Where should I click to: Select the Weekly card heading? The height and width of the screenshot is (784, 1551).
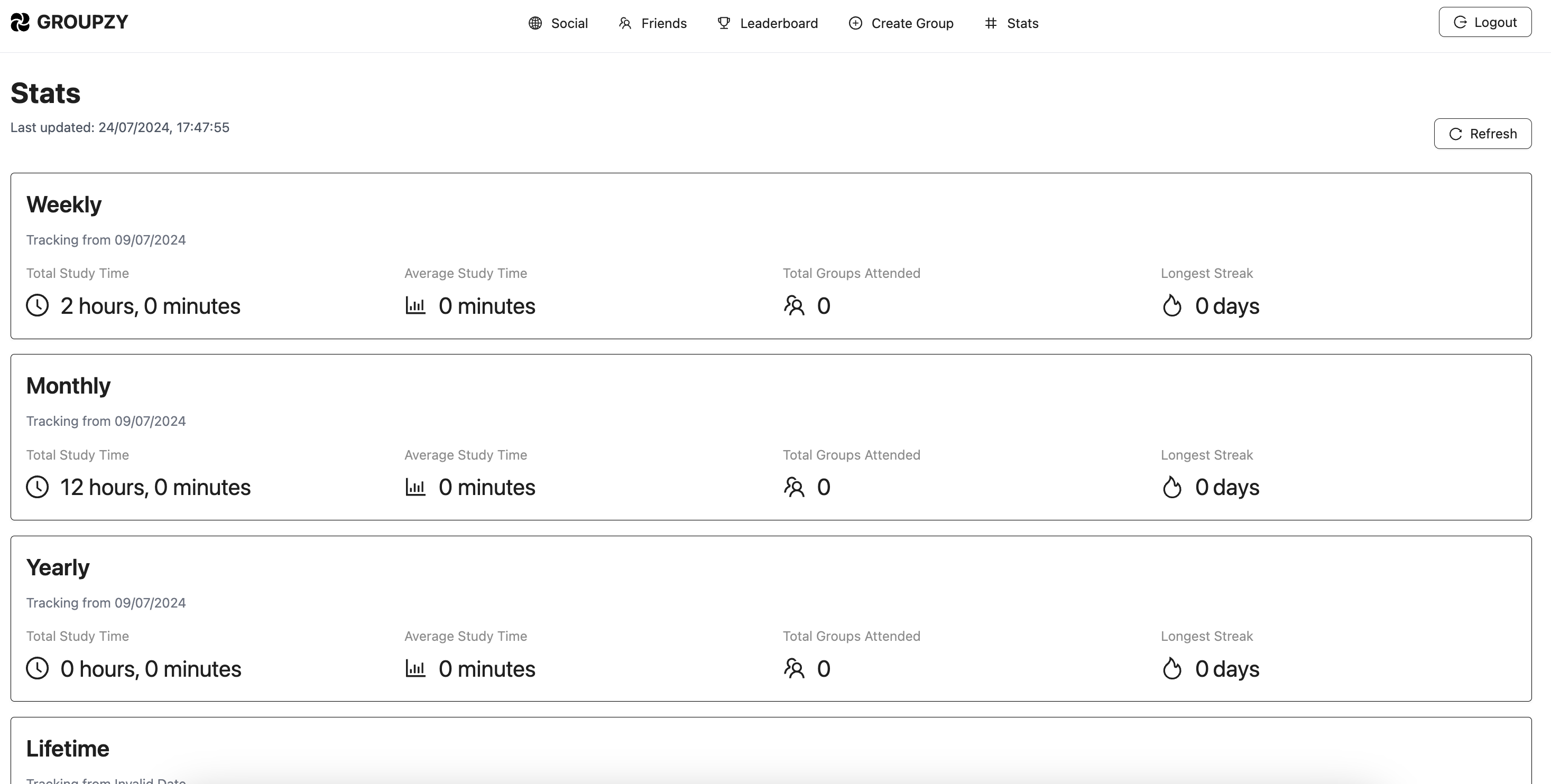coord(64,204)
